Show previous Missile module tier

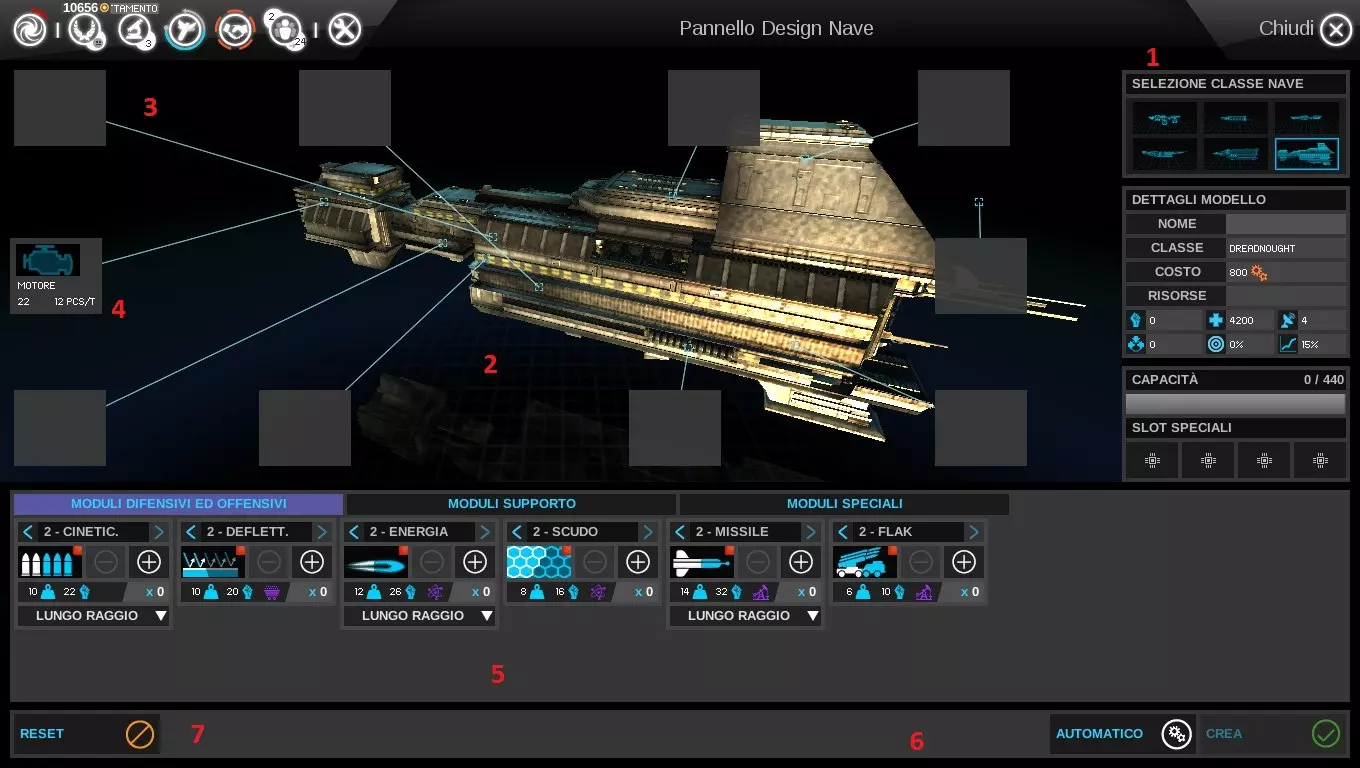(x=680, y=532)
